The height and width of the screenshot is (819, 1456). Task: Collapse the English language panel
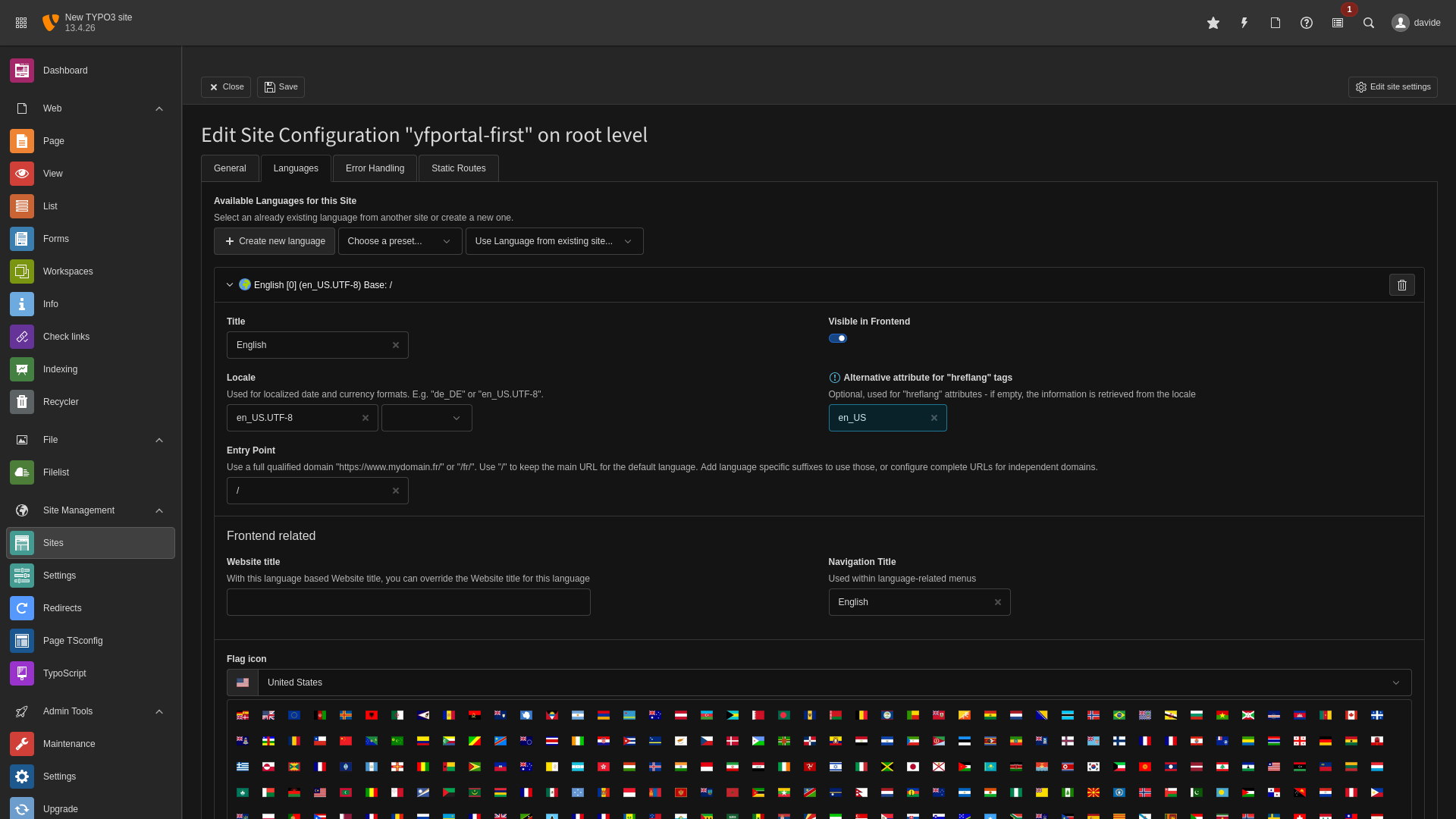click(230, 285)
